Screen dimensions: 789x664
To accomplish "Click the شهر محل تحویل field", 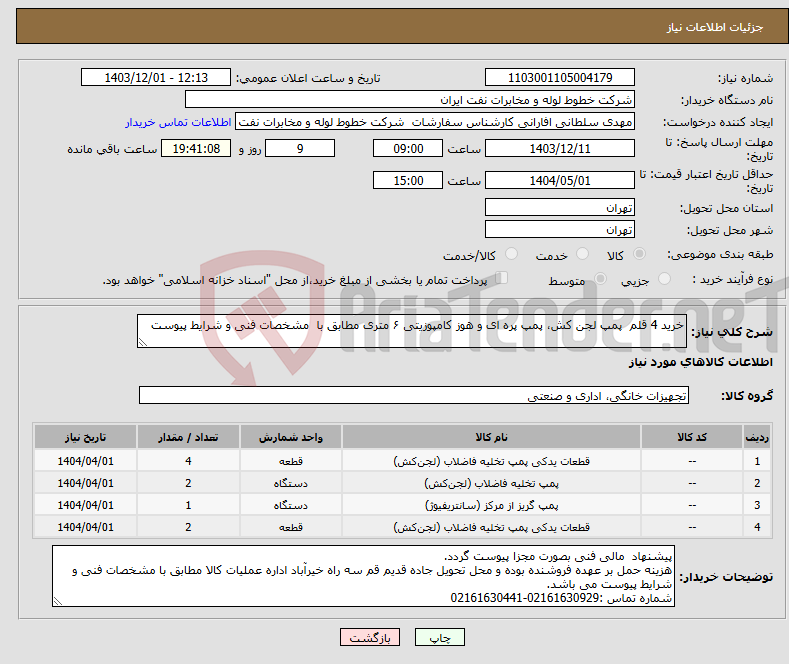I will [x=560, y=229].
